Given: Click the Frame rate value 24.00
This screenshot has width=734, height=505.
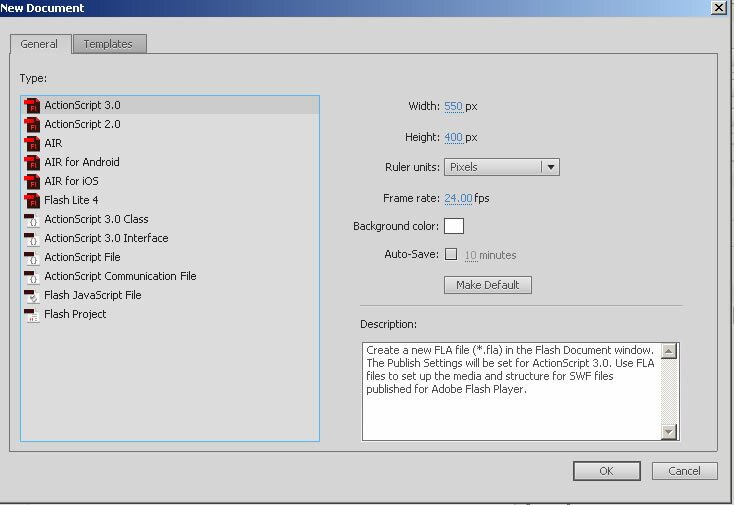Looking at the screenshot, I should pyautogui.click(x=458, y=198).
